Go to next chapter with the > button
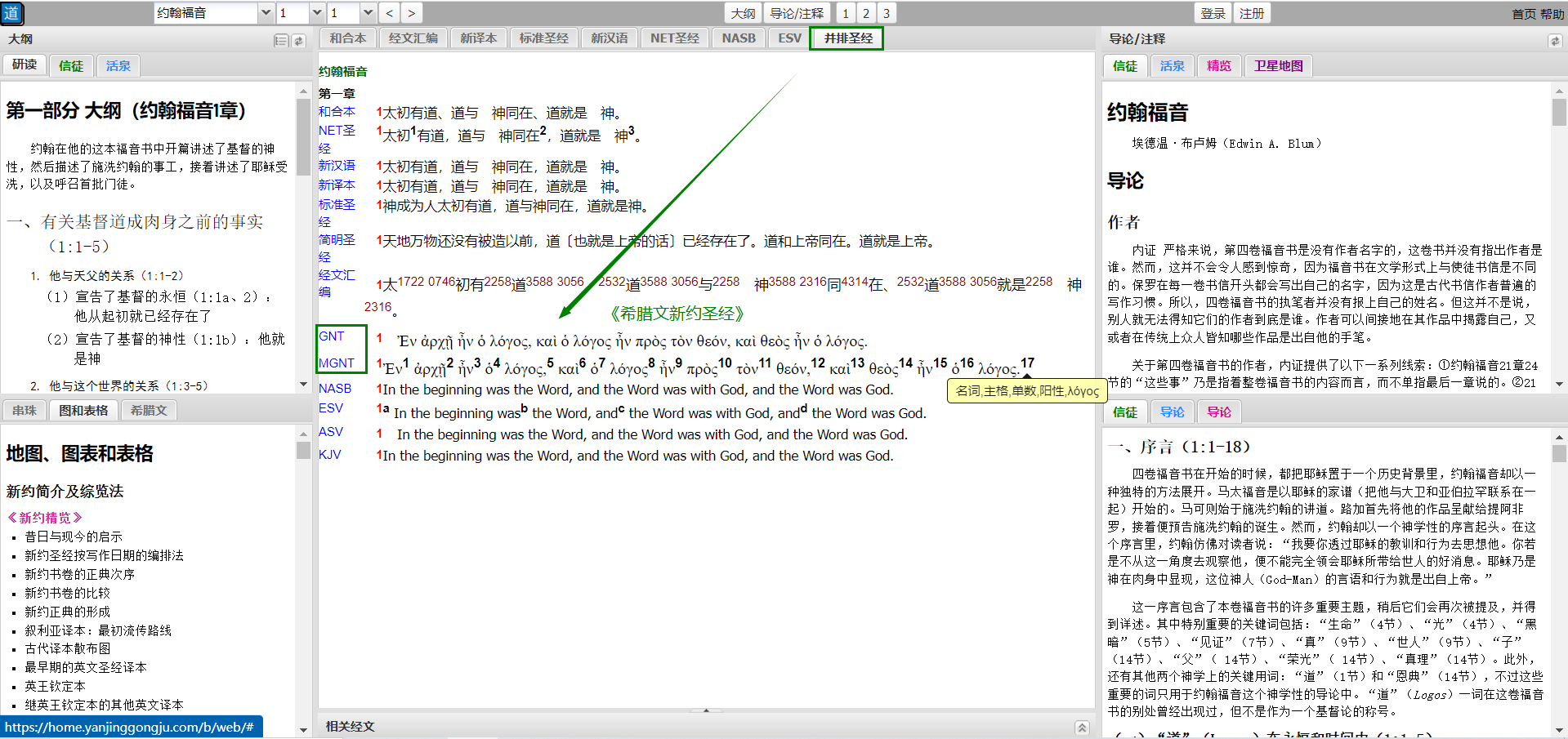The height and width of the screenshot is (739, 1568). [411, 13]
